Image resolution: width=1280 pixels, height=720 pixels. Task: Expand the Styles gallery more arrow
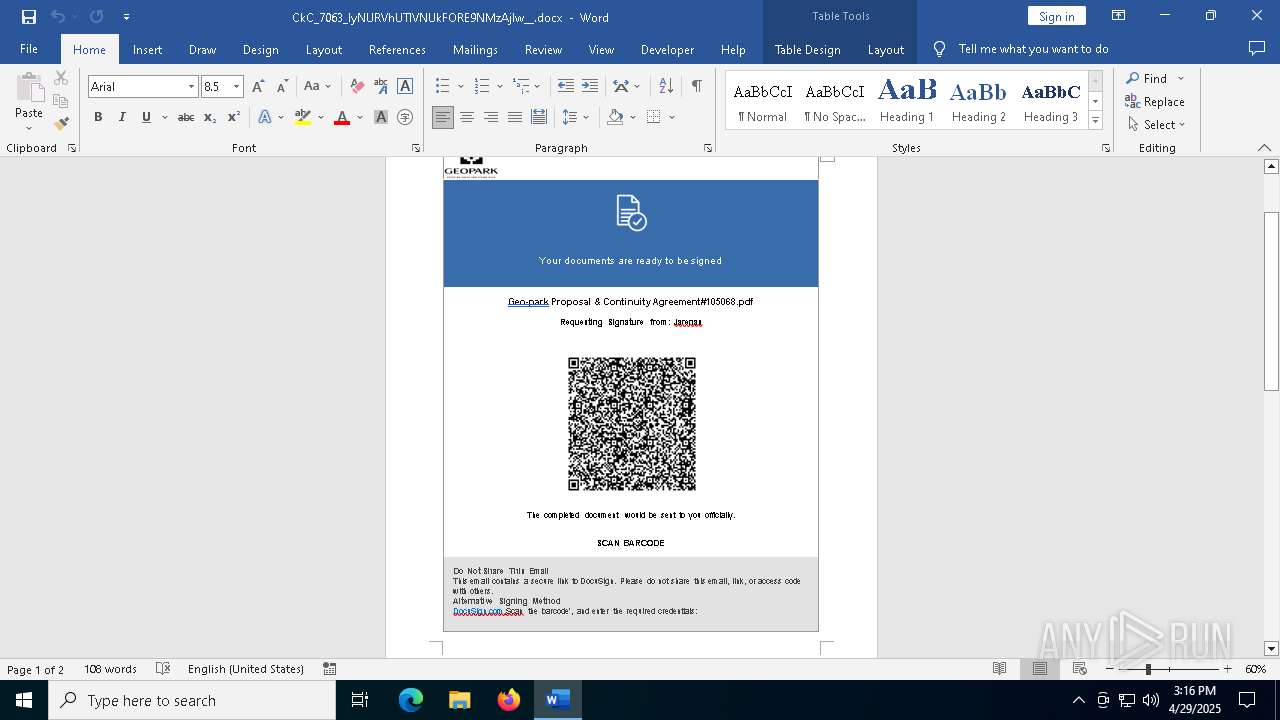coord(1095,121)
